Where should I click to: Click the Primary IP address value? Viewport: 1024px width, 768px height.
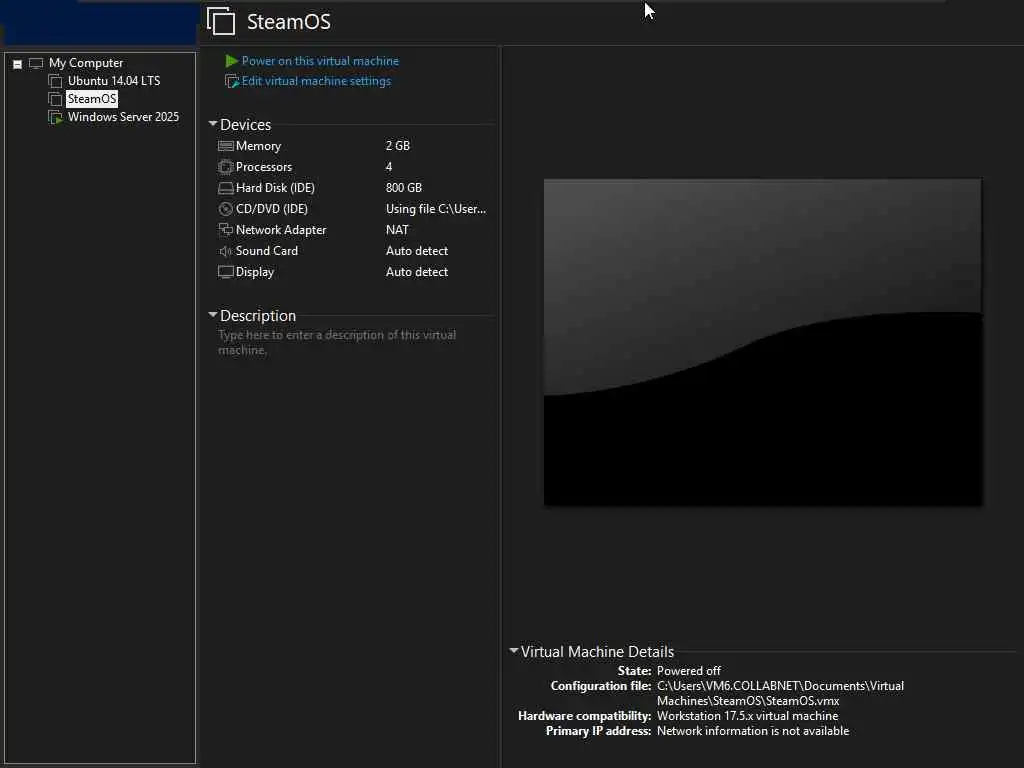(x=753, y=731)
